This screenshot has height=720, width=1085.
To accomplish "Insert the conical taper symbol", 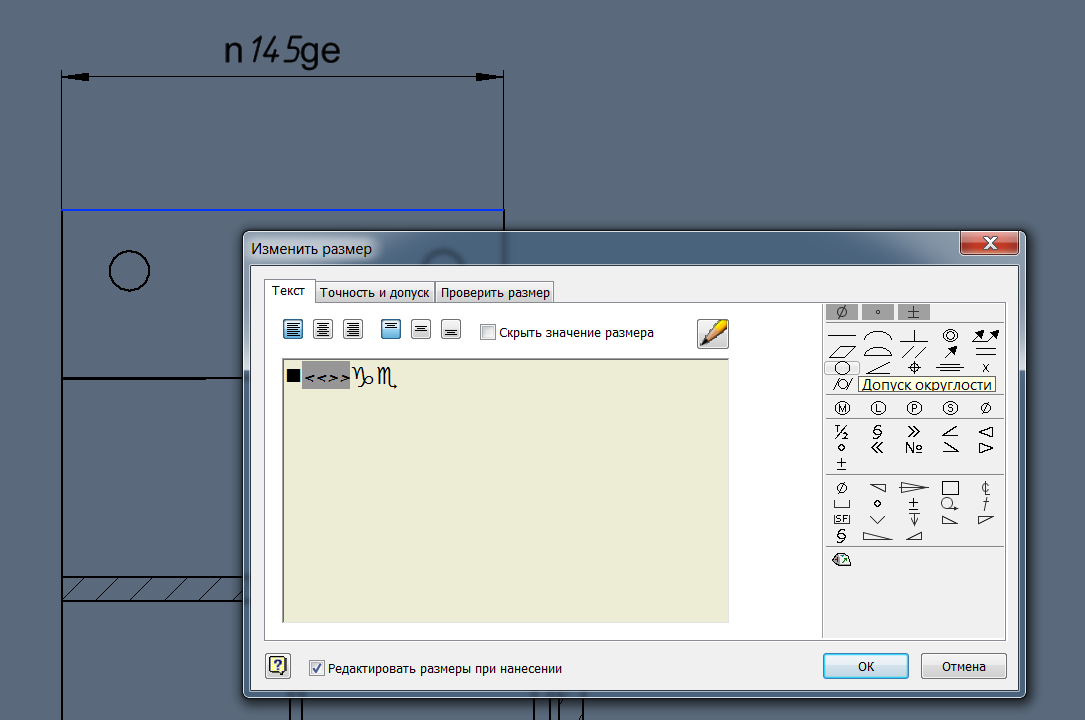I will [x=913, y=488].
